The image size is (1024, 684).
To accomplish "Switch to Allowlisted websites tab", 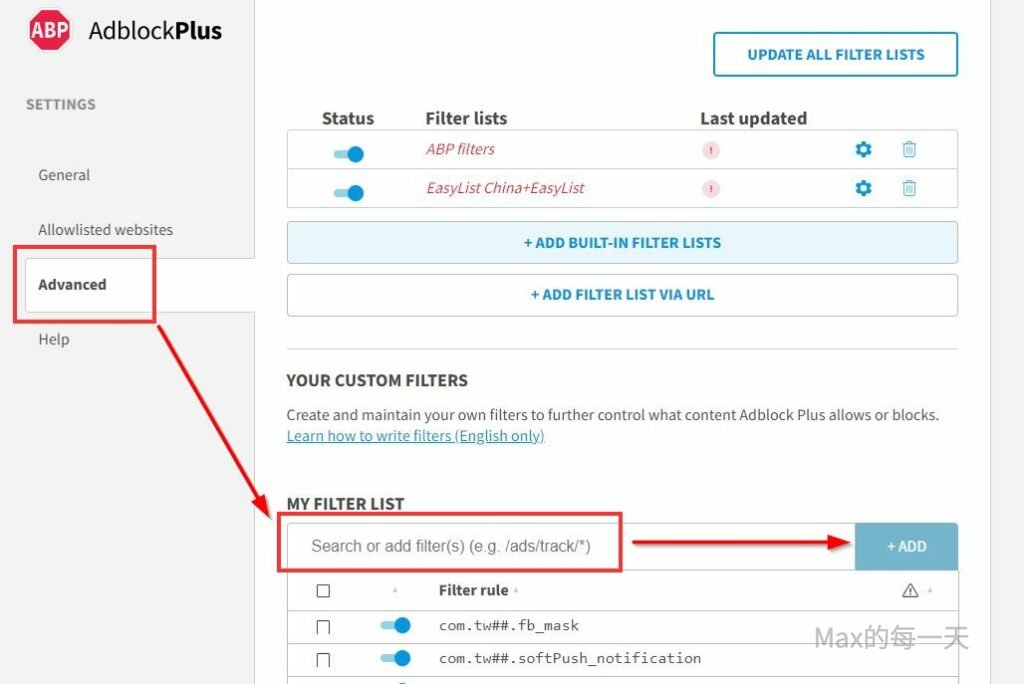I will 105,230.
